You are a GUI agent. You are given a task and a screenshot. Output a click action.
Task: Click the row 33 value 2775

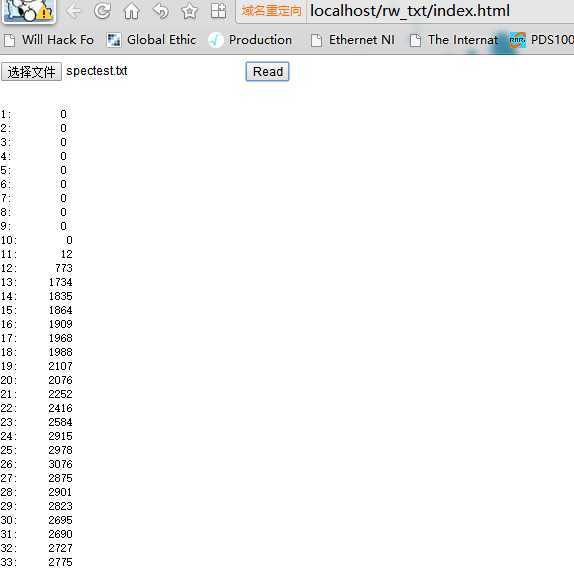pyautogui.click(x=60, y=562)
